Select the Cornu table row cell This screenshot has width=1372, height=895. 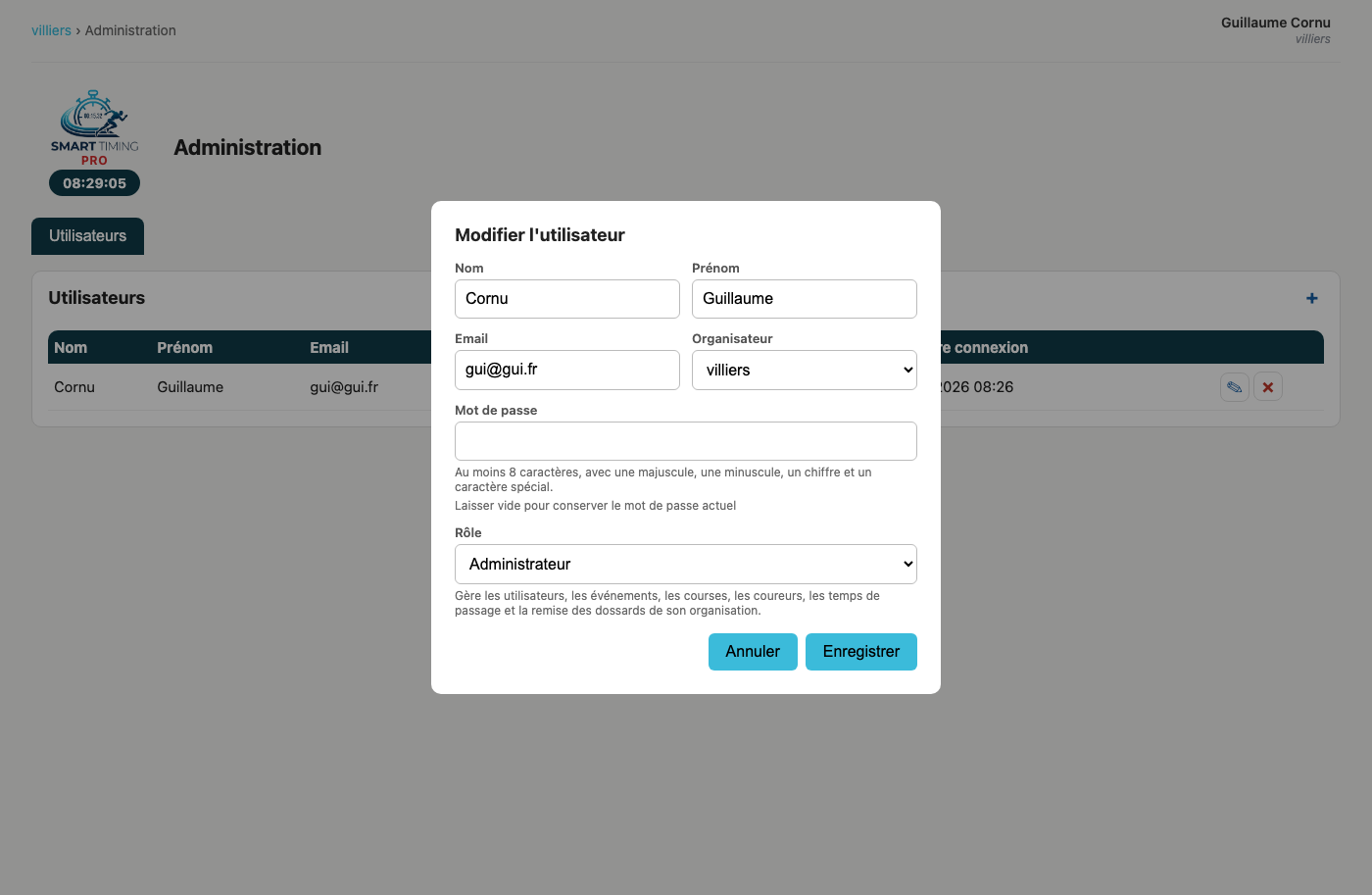tap(74, 387)
